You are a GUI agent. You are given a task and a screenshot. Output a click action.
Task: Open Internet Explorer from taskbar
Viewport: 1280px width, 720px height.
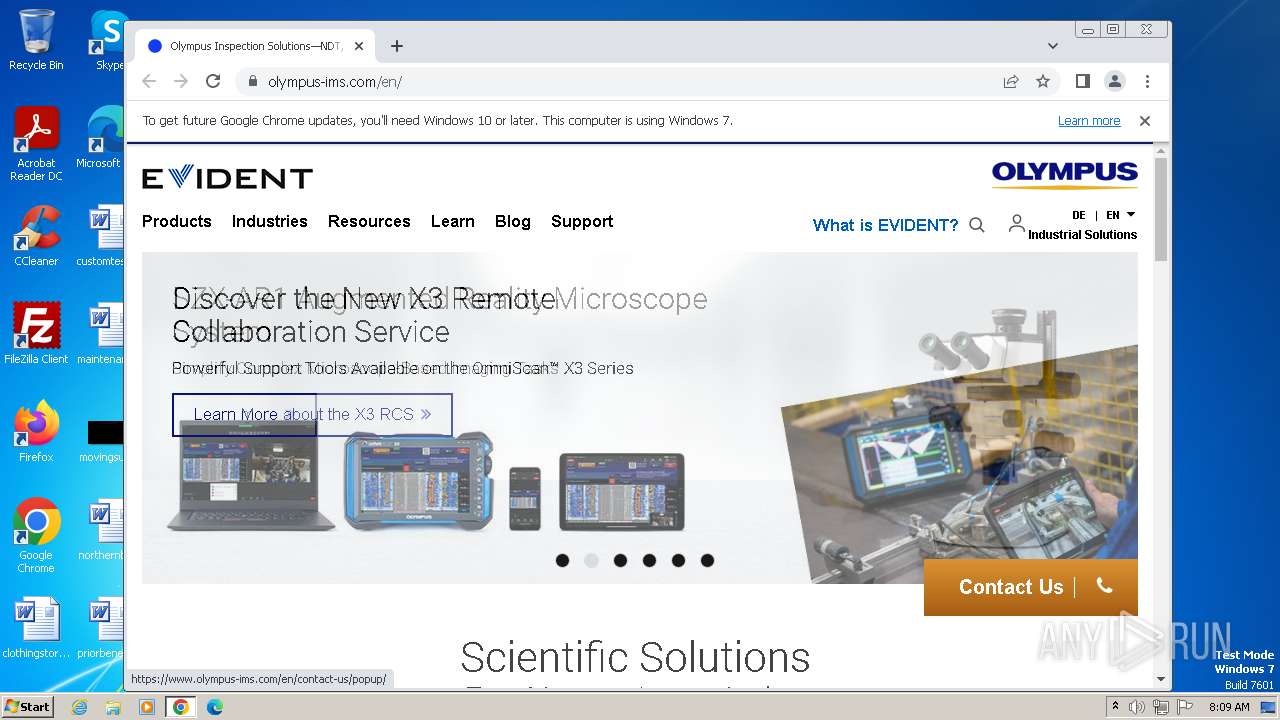[x=79, y=707]
